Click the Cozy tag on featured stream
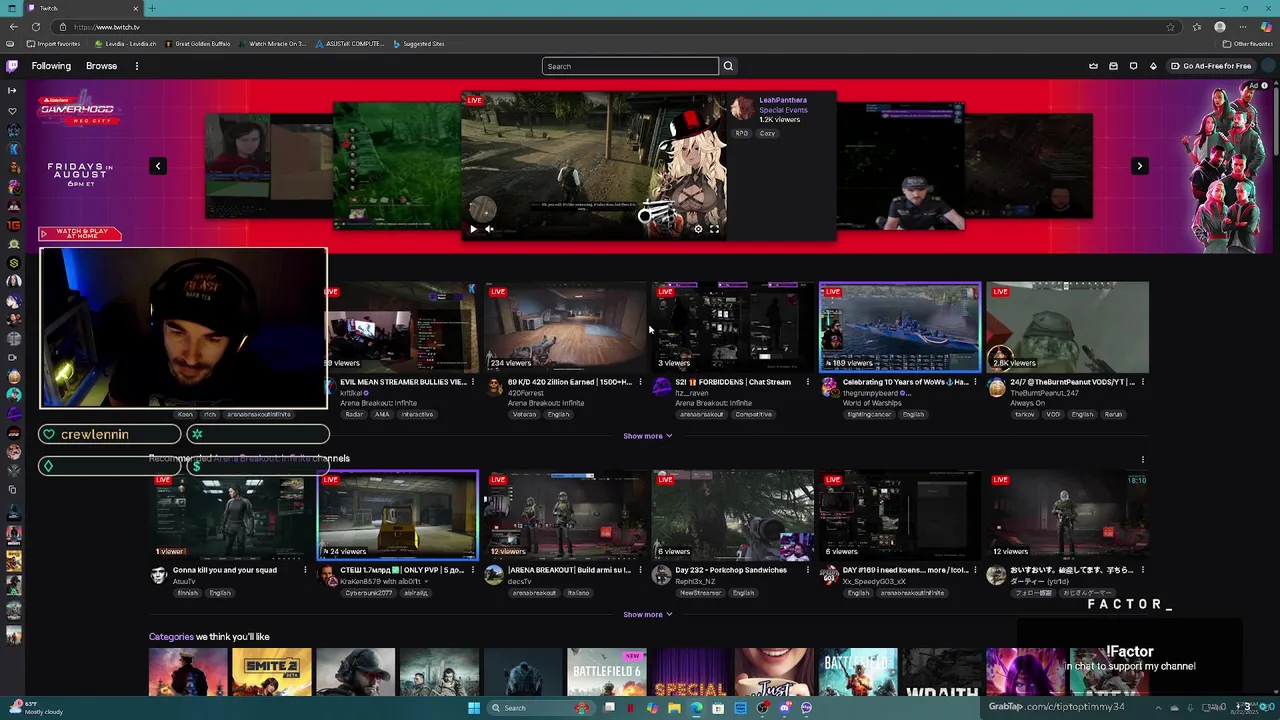This screenshot has height=720, width=1280. point(767,133)
